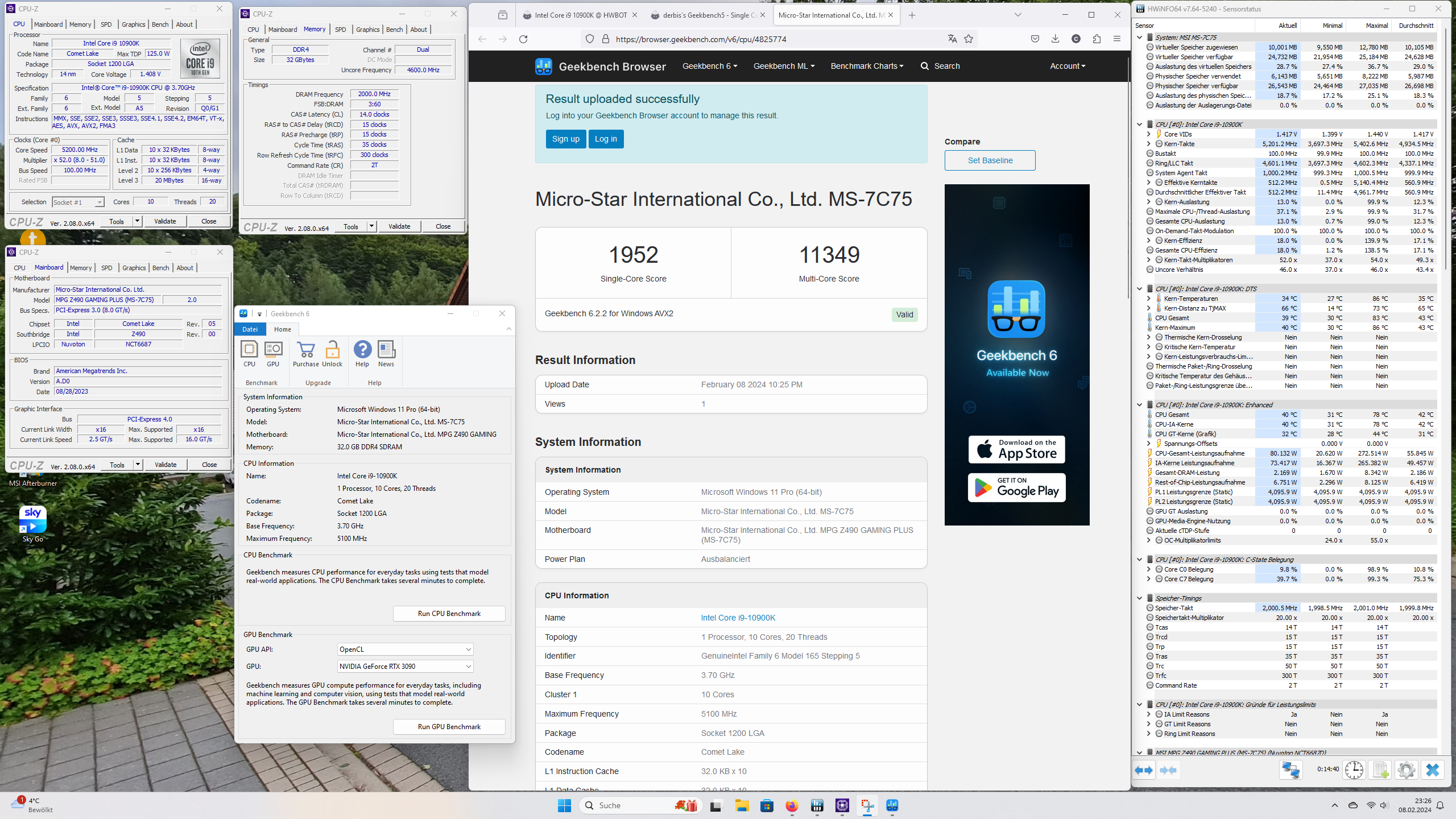Open Benchmark Charts dropdown menu
This screenshot has width=1456, height=819.
tap(867, 66)
